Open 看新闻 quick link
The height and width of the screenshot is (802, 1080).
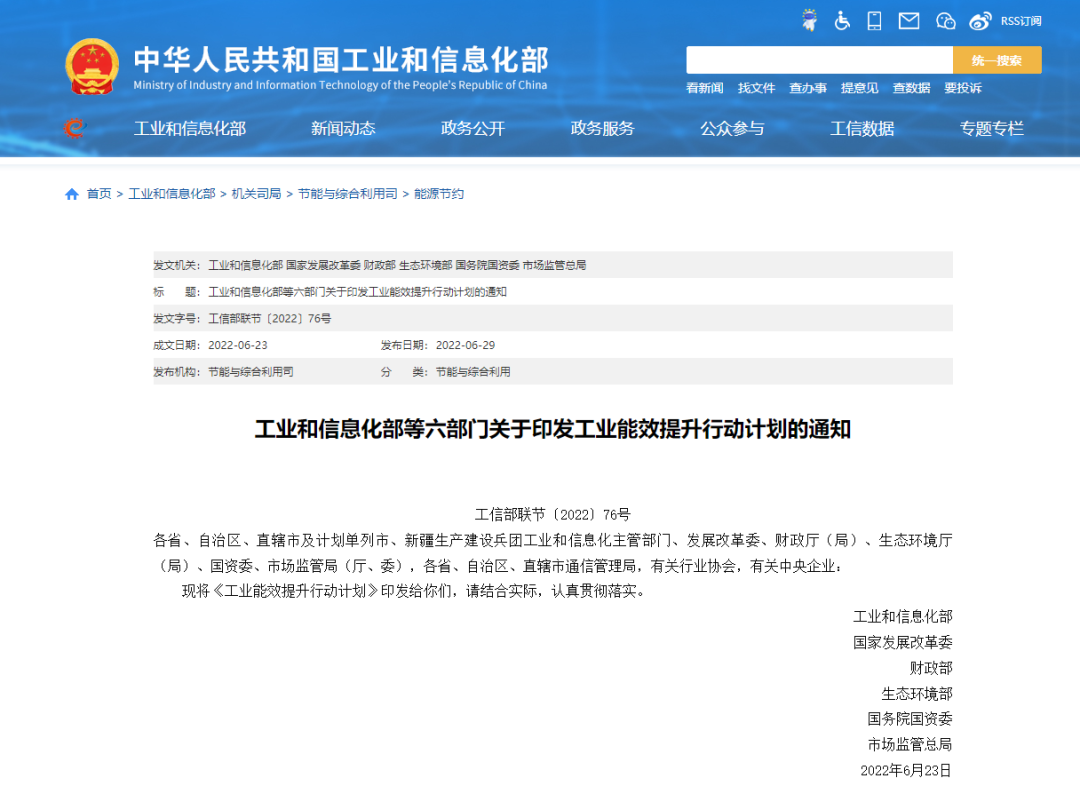pos(705,88)
